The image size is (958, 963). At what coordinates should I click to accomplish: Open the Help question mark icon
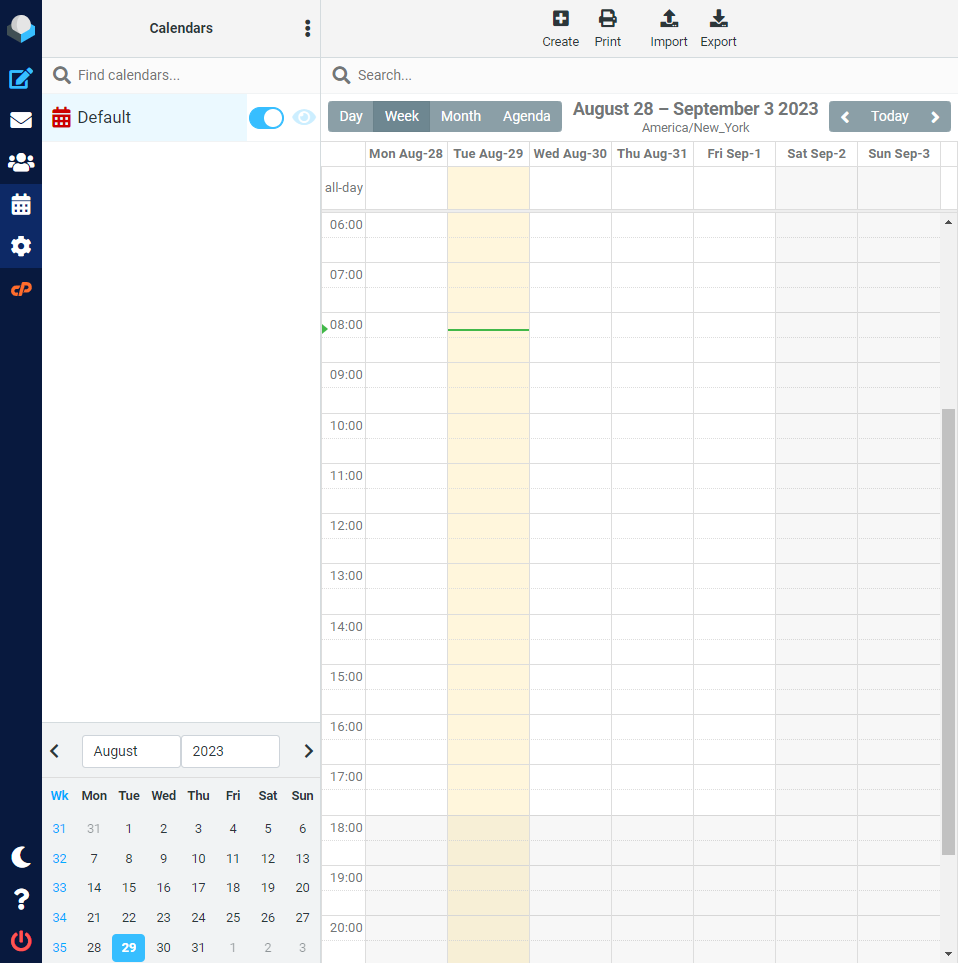point(21,899)
